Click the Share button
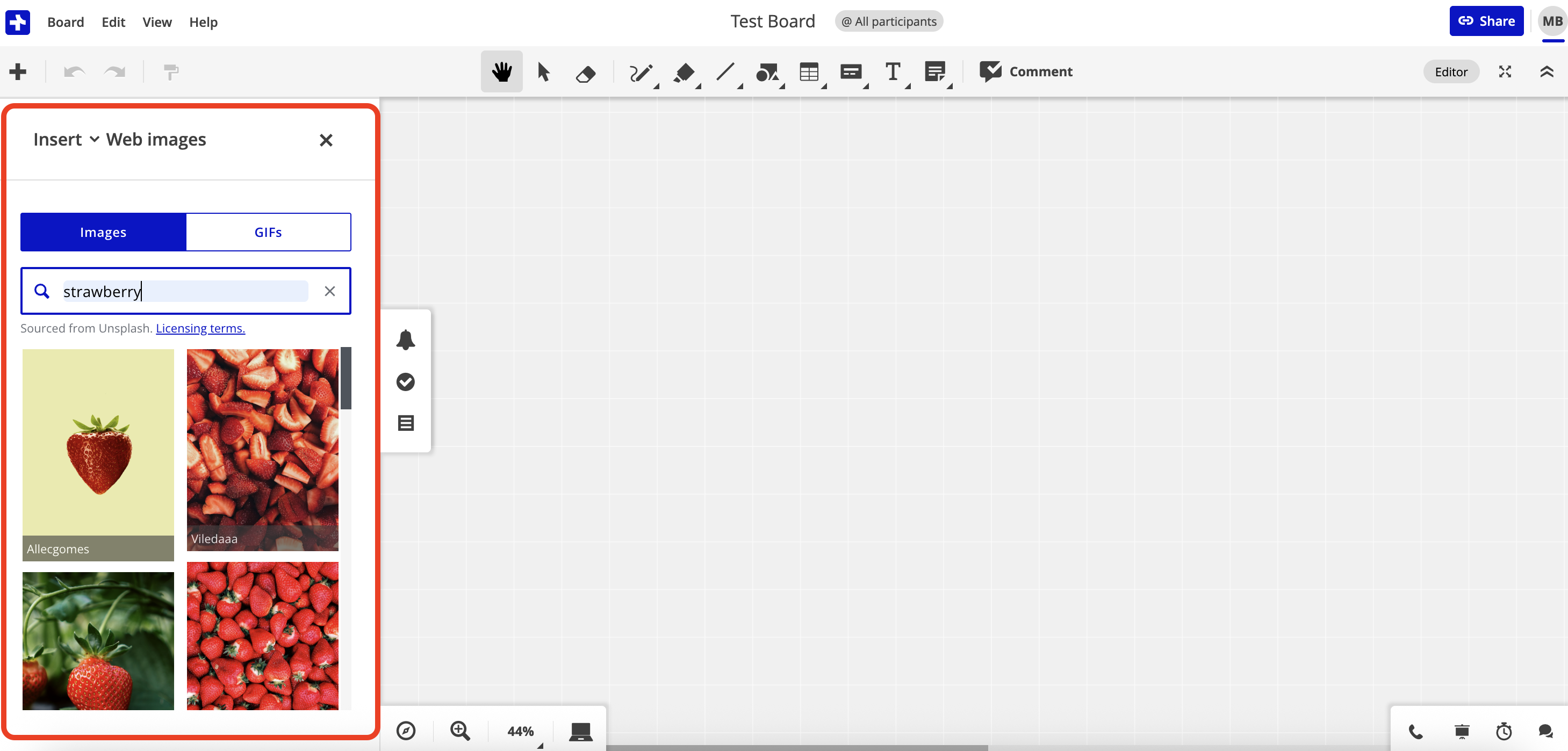This screenshot has height=751, width=1568. (x=1487, y=20)
